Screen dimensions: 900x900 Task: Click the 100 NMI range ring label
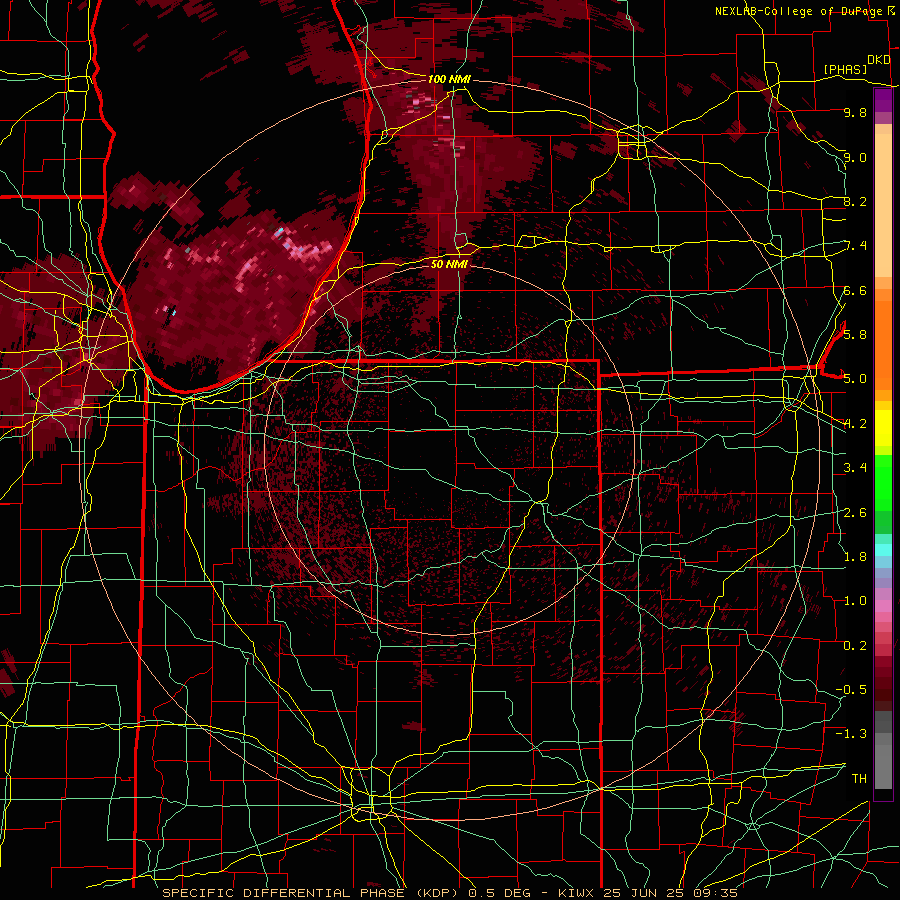(x=449, y=79)
